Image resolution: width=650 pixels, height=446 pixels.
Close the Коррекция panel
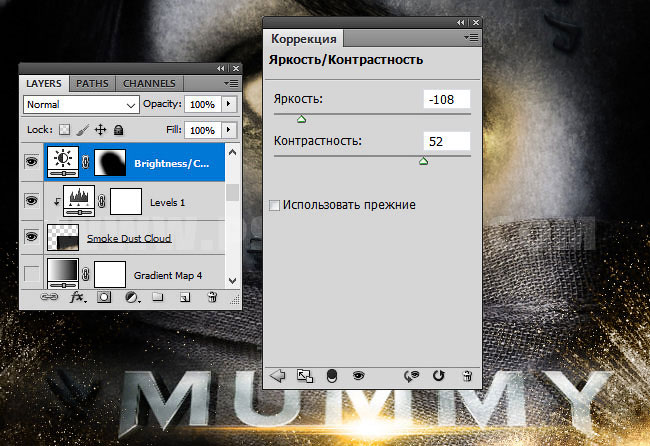point(476,22)
